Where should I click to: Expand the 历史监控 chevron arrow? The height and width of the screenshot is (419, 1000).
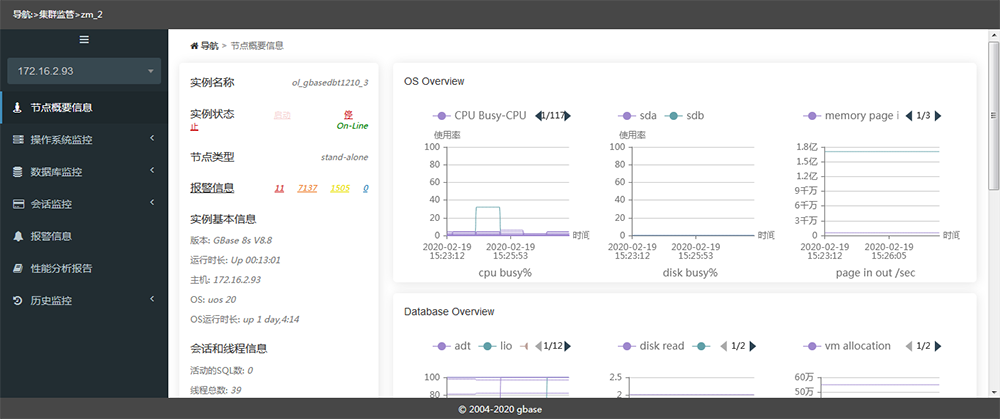point(152,299)
